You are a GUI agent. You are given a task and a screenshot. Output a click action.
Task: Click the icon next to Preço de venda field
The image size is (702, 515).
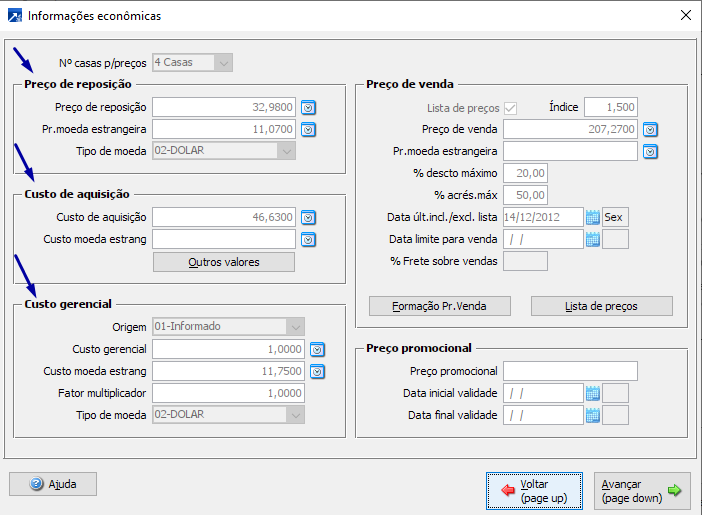pos(650,129)
